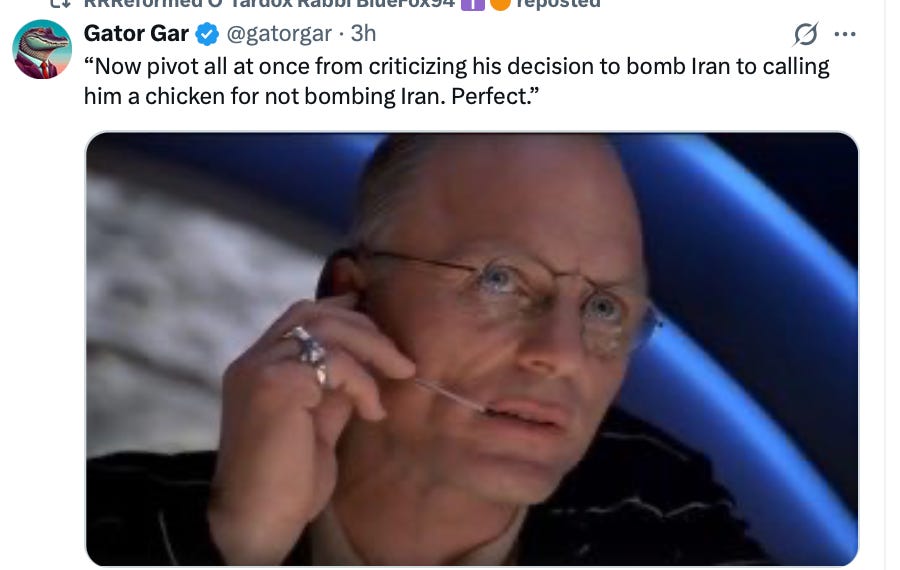900x570 pixels.
Task: Open the alligator profile avatar
Action: [42, 49]
